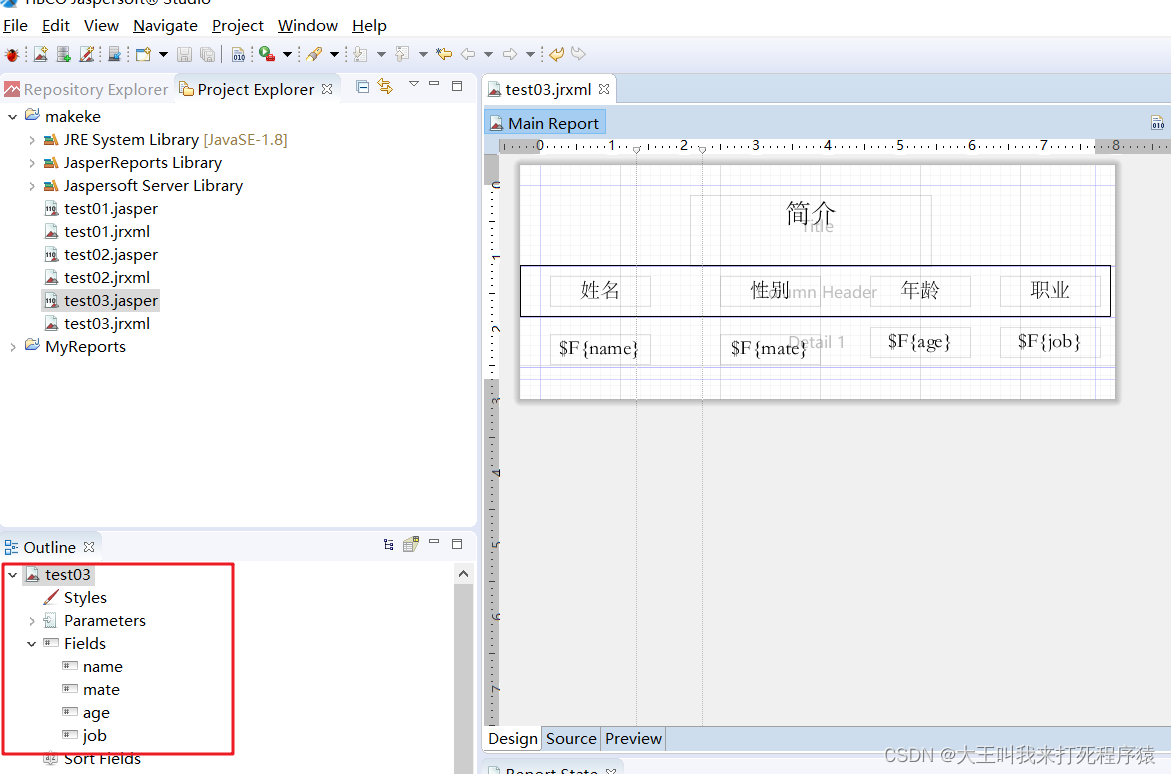The image size is (1171, 774).
Task: Expand Jaspersoft Server Library node
Action: (31, 186)
